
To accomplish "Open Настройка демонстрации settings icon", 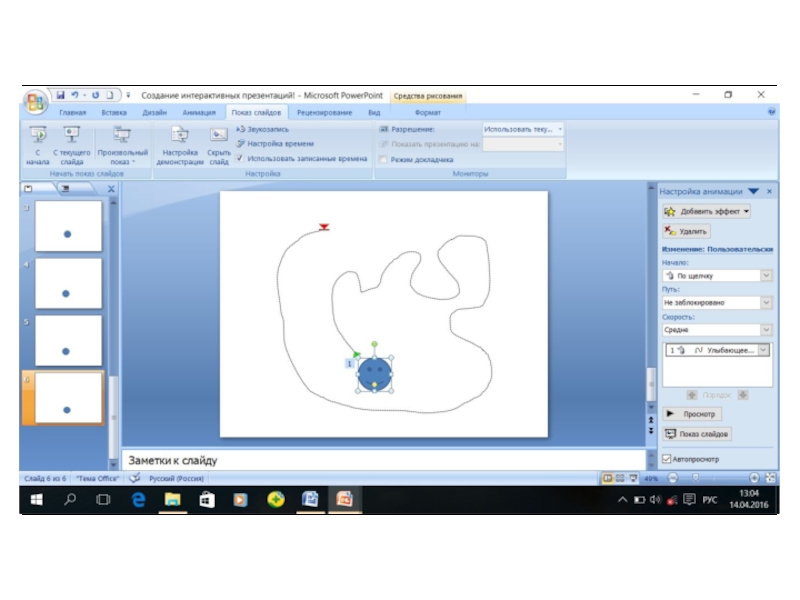I will pos(180,136).
